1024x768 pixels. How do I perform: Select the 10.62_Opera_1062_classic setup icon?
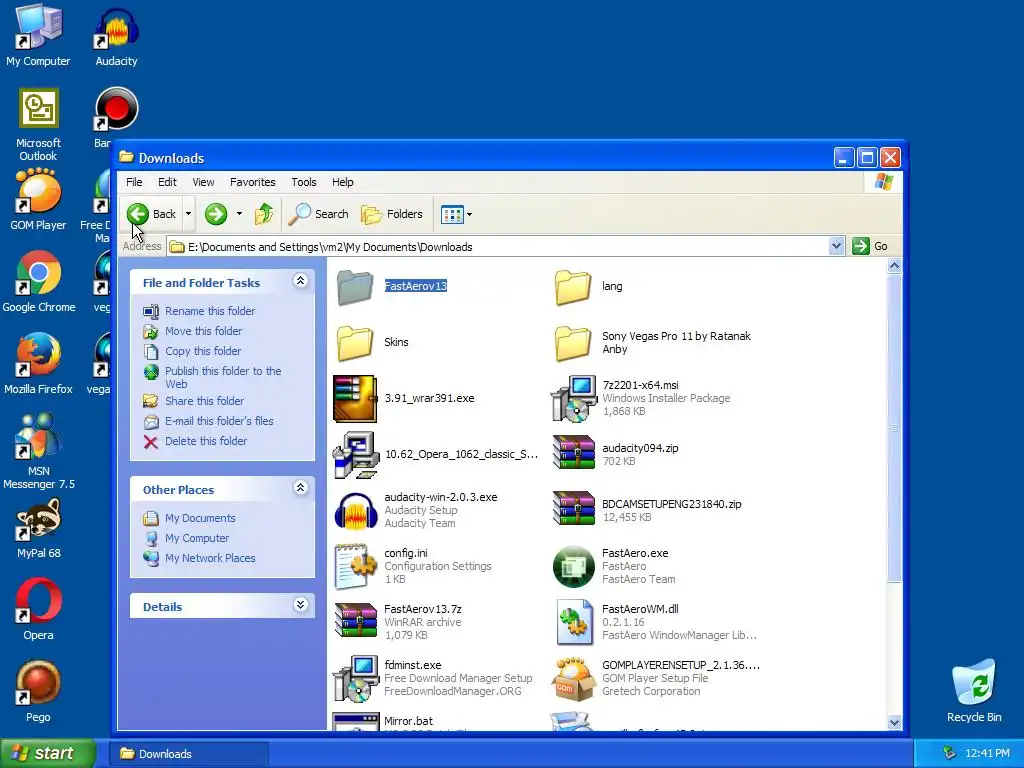355,455
